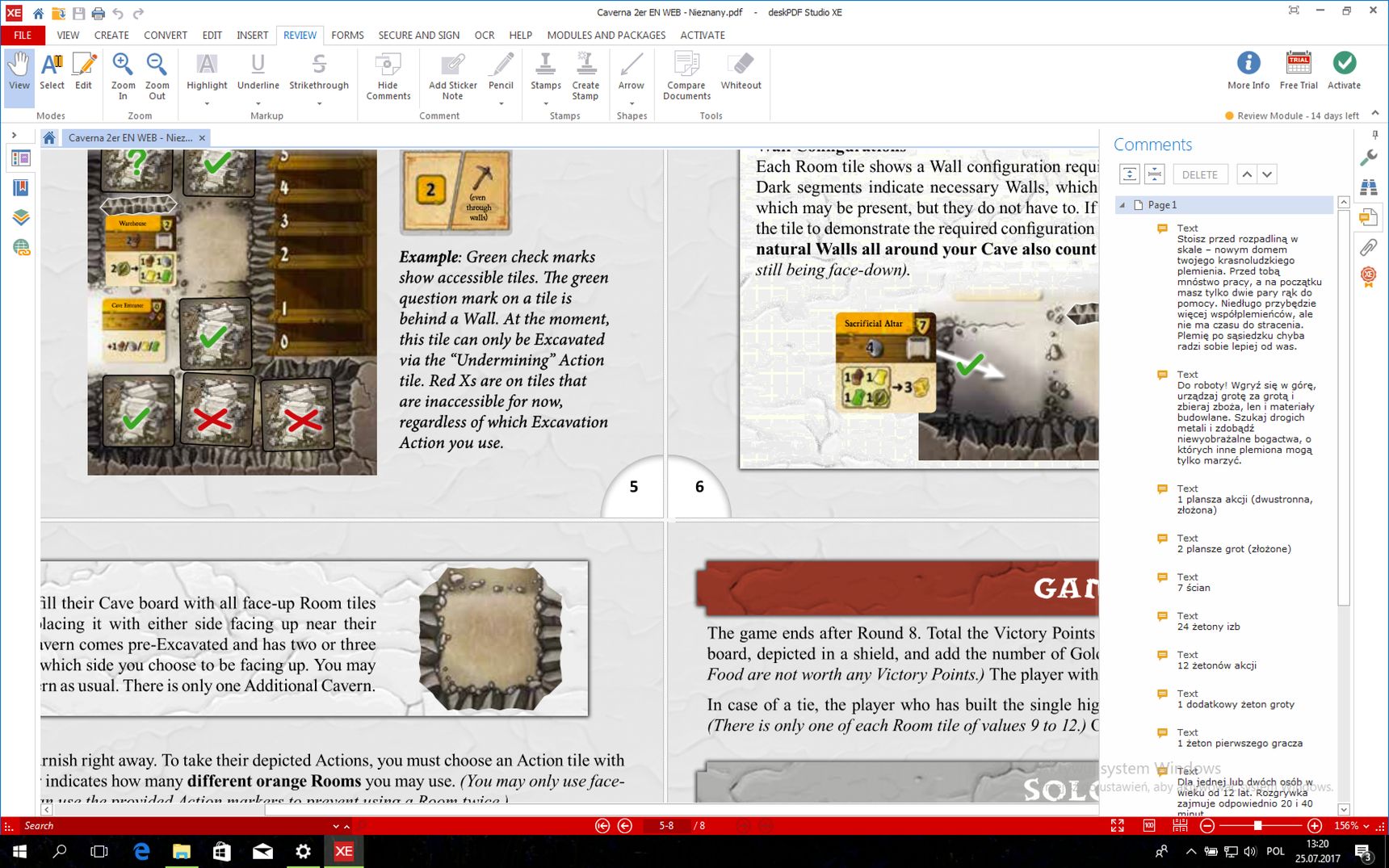Screen dimensions: 1389x868
Task: Click the Zoom Out magnifier
Action: pyautogui.click(x=157, y=76)
